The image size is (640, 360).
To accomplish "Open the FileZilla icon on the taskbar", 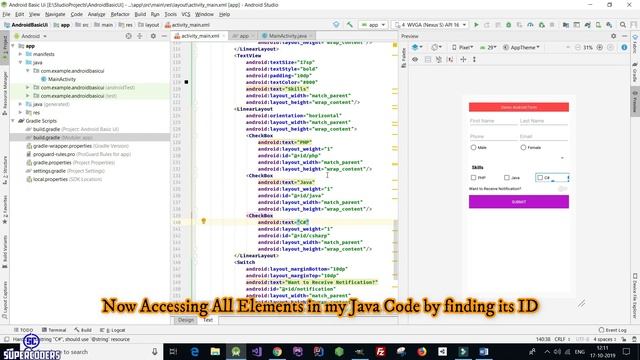I will point(380,351).
